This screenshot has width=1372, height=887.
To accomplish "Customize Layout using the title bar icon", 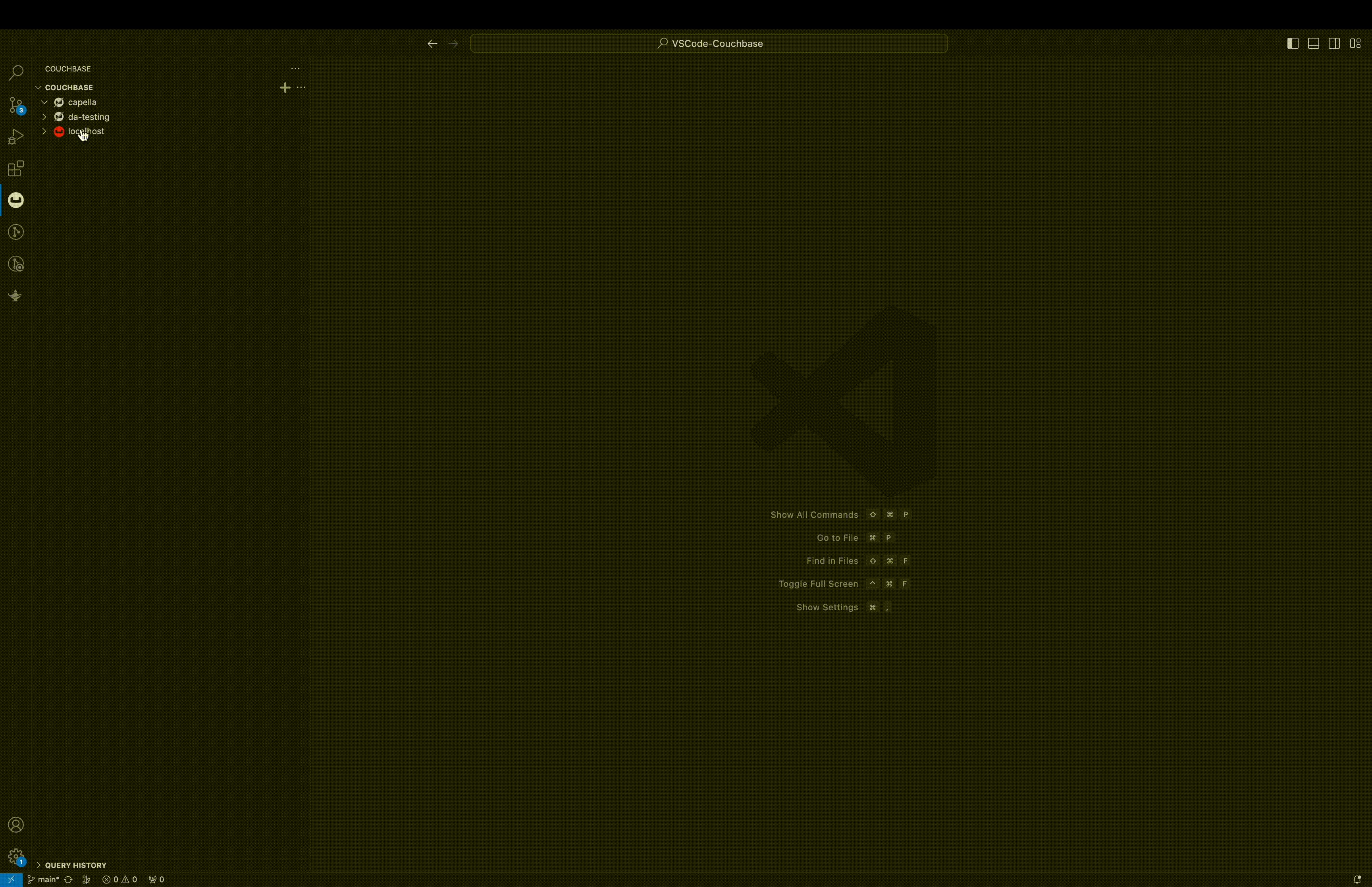I will click(x=1355, y=43).
